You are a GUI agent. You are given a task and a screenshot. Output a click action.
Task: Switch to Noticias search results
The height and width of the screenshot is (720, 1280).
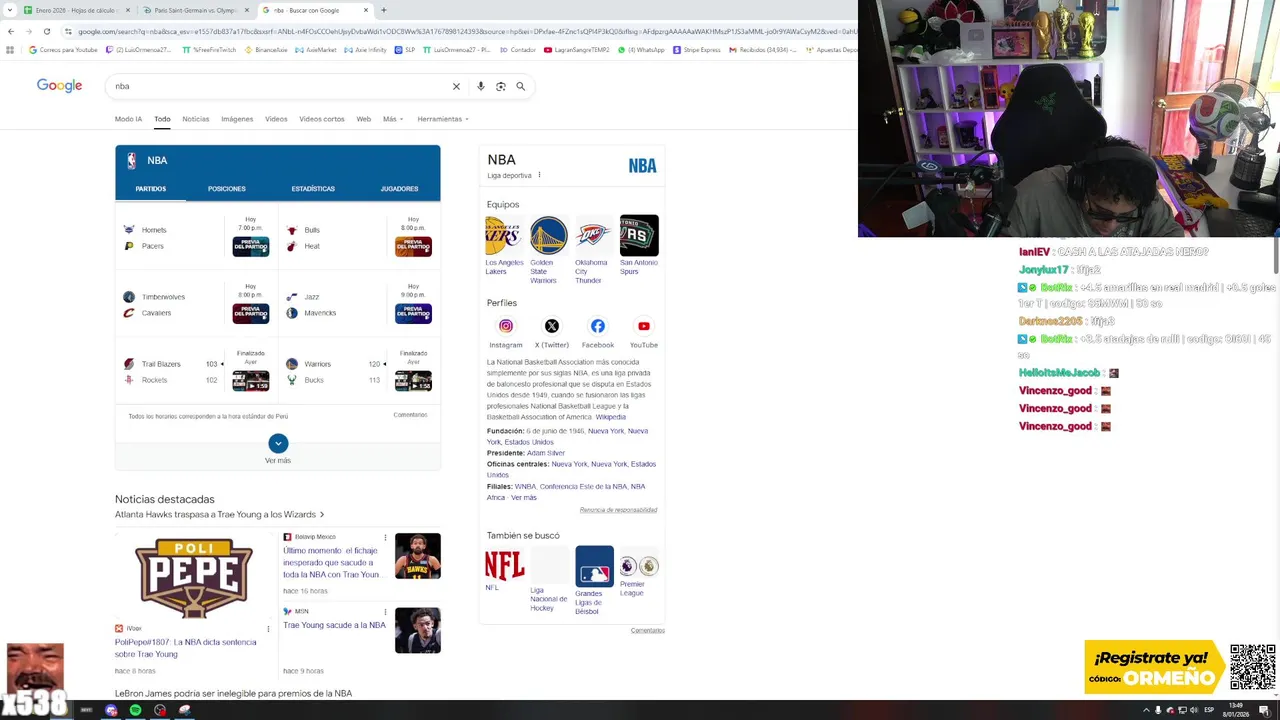(x=196, y=119)
